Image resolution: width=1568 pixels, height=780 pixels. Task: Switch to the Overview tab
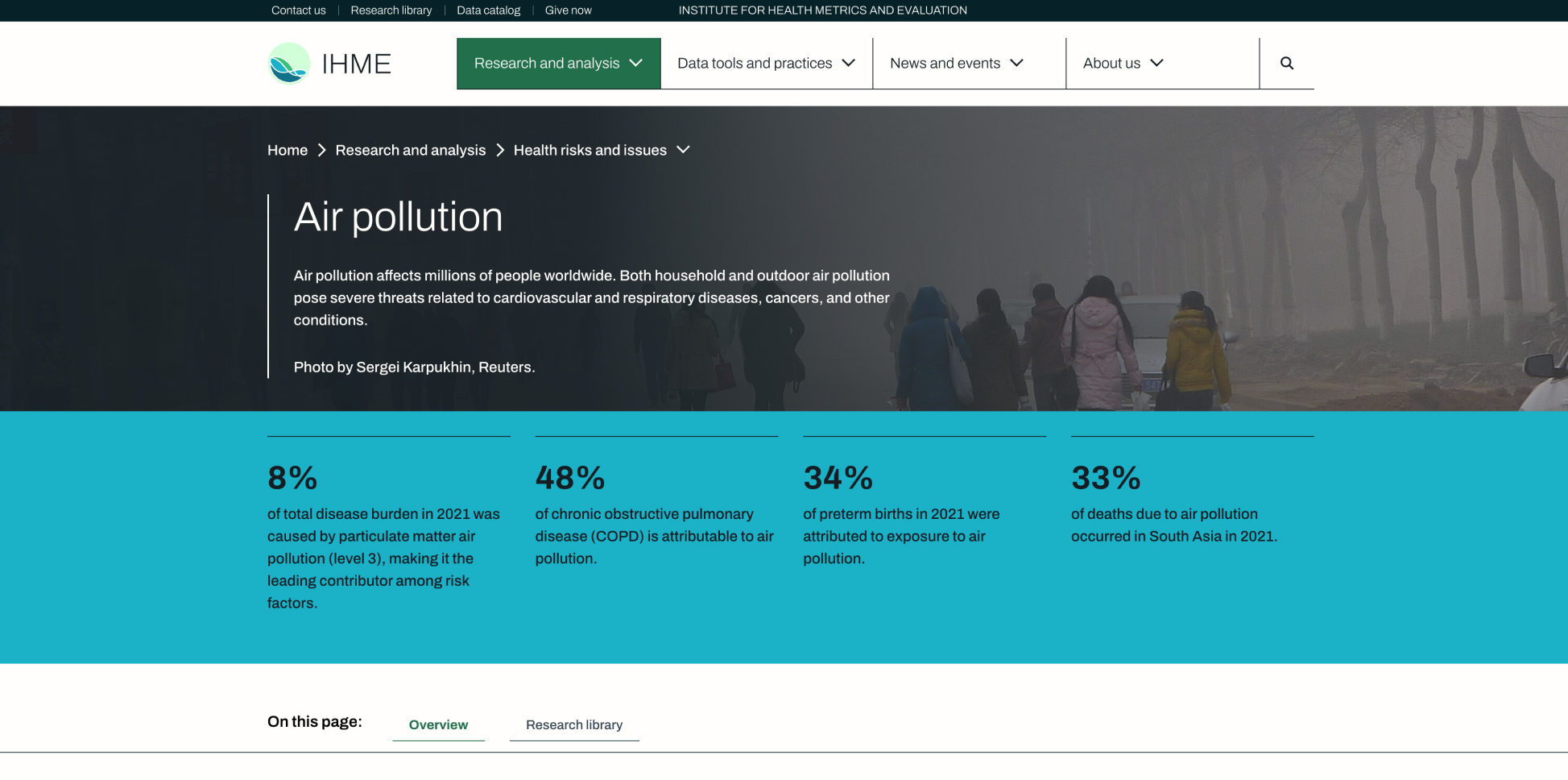point(438,724)
